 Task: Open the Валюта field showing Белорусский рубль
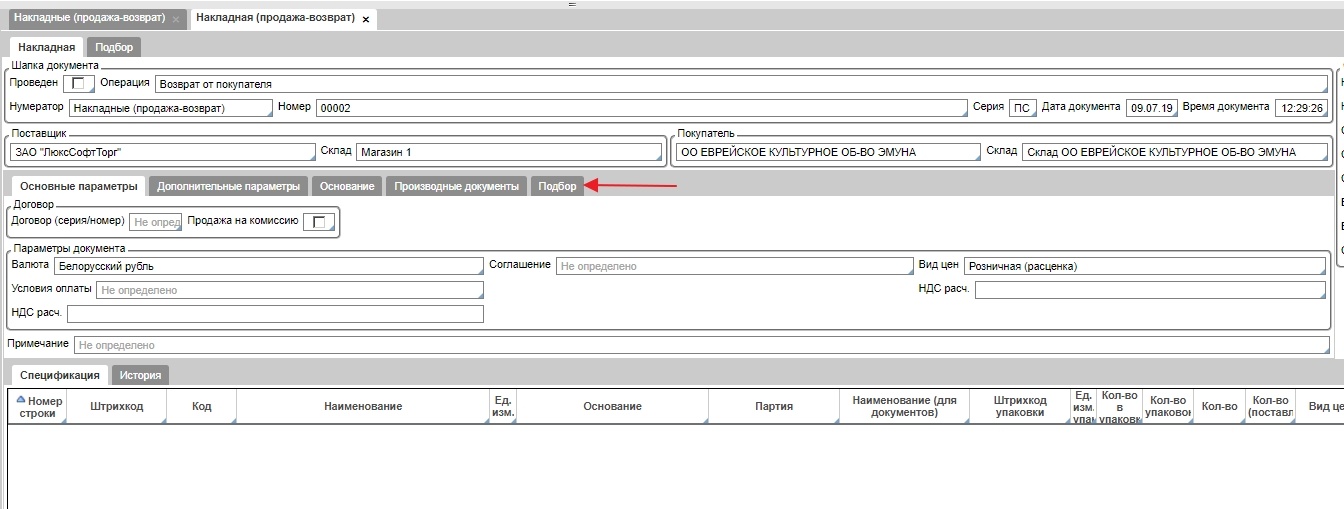pyautogui.click(x=268, y=266)
